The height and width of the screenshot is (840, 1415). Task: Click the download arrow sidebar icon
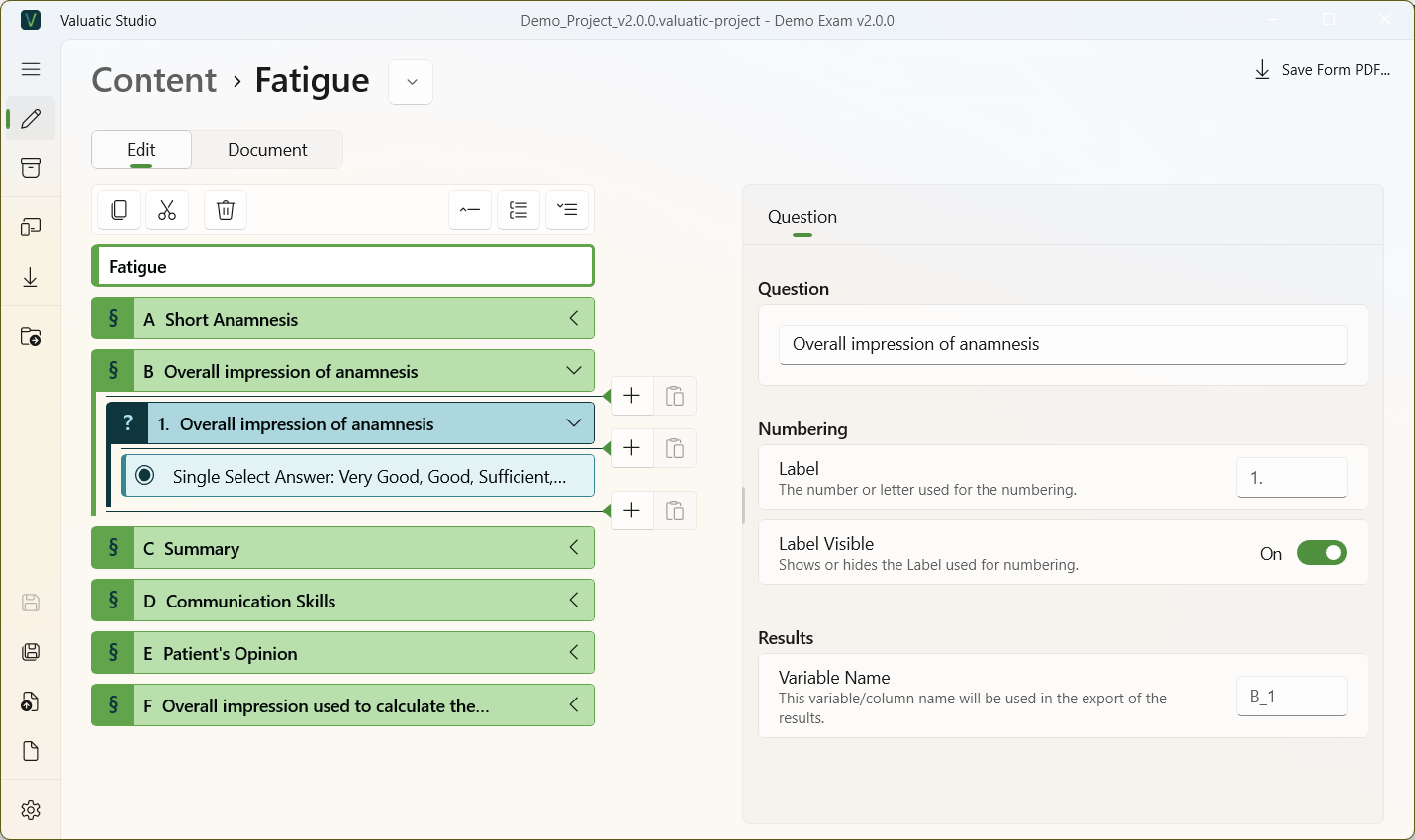(x=31, y=277)
